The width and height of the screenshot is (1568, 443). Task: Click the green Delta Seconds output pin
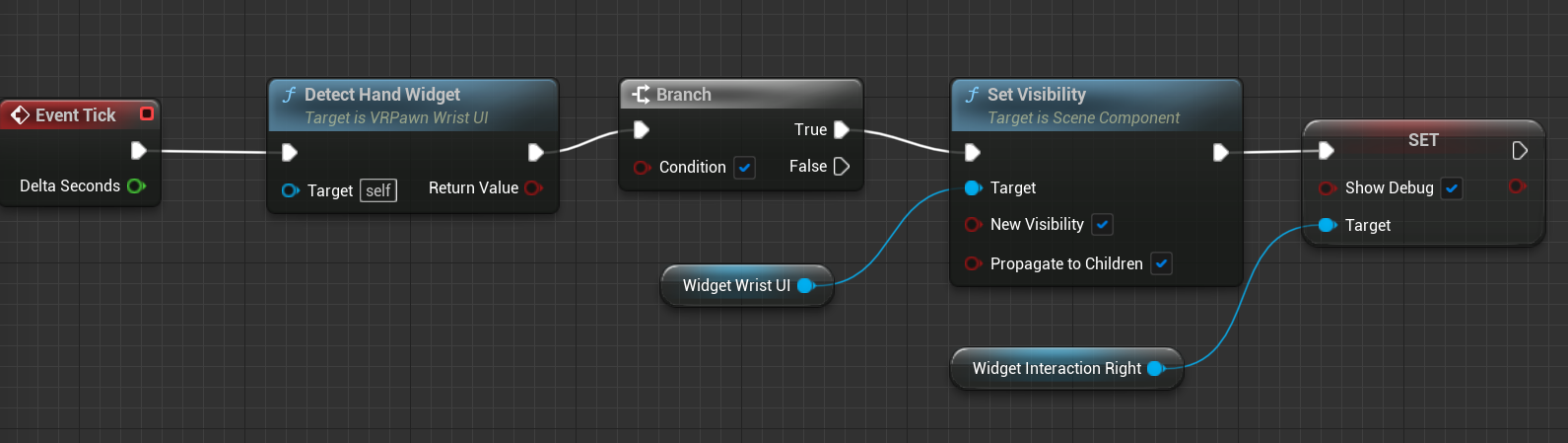tap(136, 185)
